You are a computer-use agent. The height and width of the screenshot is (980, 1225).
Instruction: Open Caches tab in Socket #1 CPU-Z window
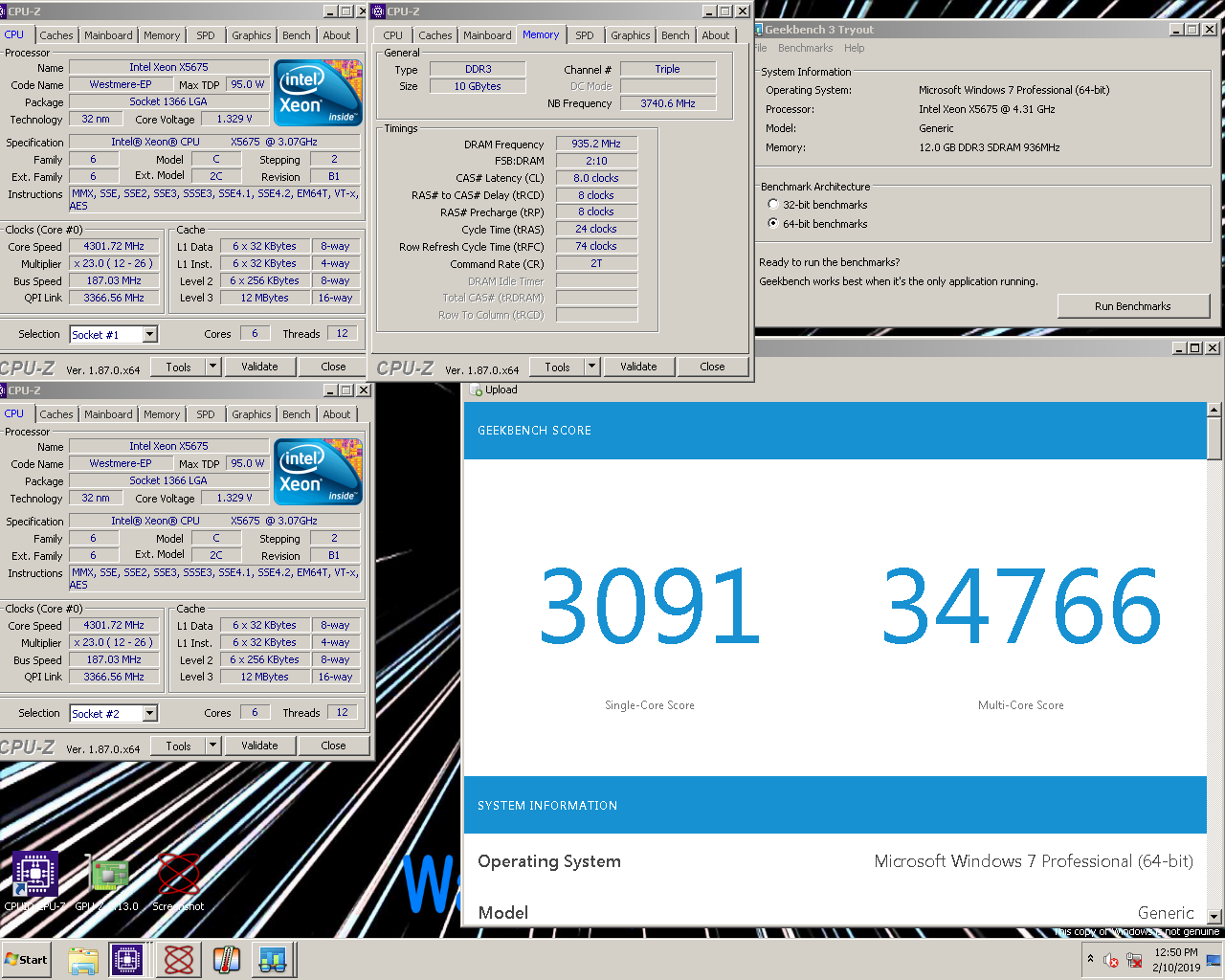coord(56,35)
